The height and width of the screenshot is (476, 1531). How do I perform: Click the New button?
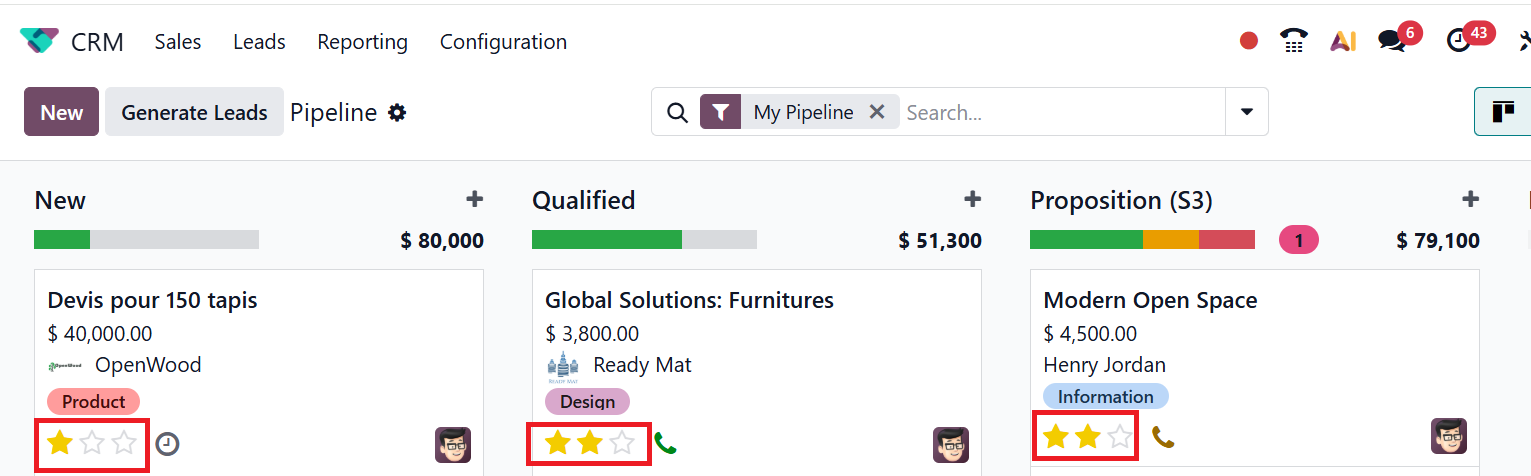pos(61,112)
